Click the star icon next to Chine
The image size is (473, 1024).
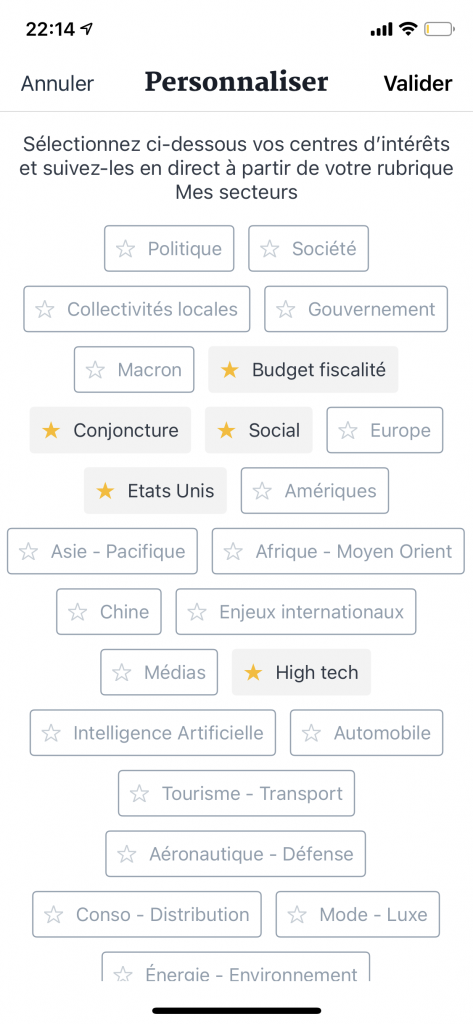pyautogui.click(x=77, y=612)
